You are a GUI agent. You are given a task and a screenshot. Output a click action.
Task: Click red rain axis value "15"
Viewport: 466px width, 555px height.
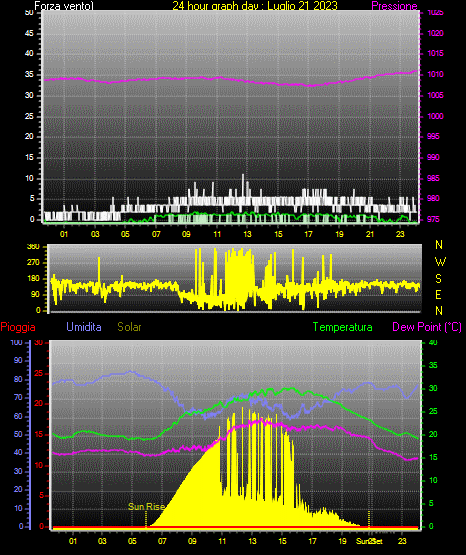click(x=39, y=434)
